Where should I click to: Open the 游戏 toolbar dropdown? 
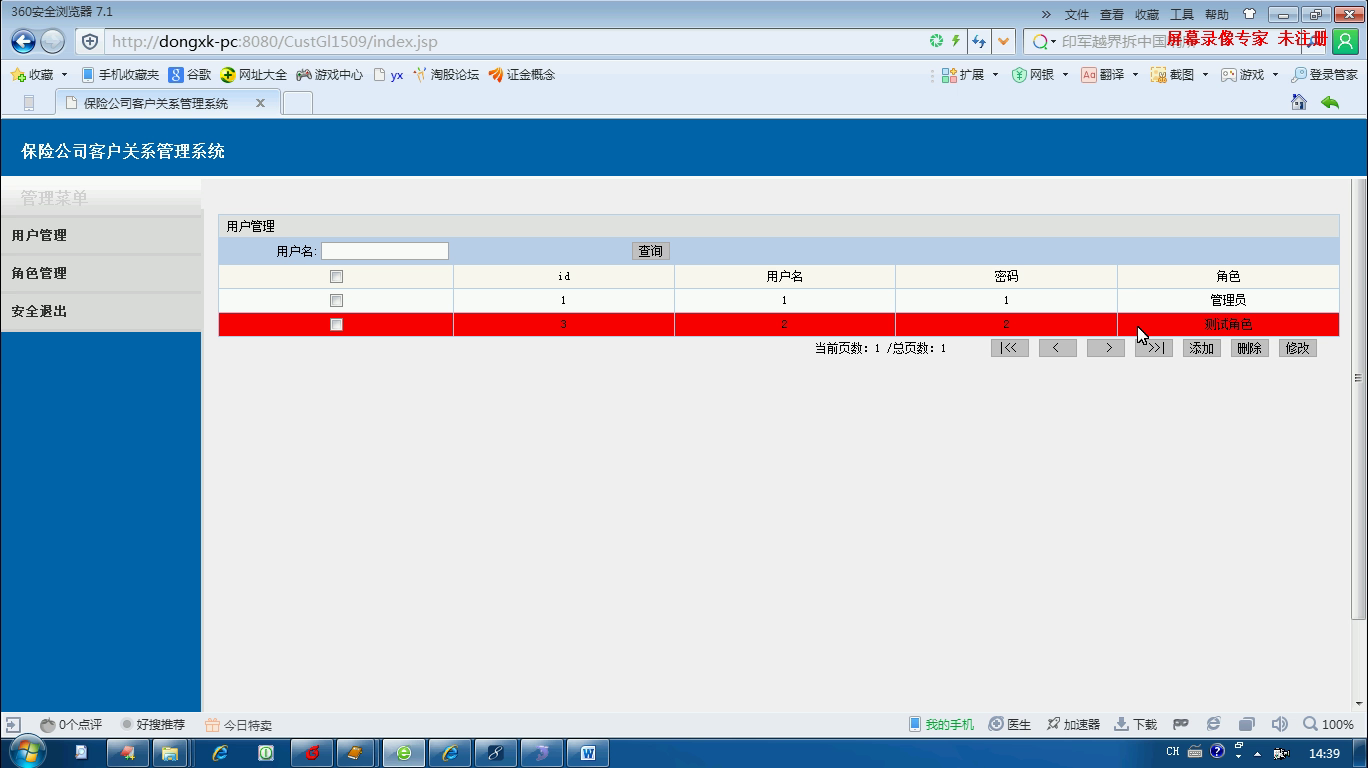[x=1250, y=75]
